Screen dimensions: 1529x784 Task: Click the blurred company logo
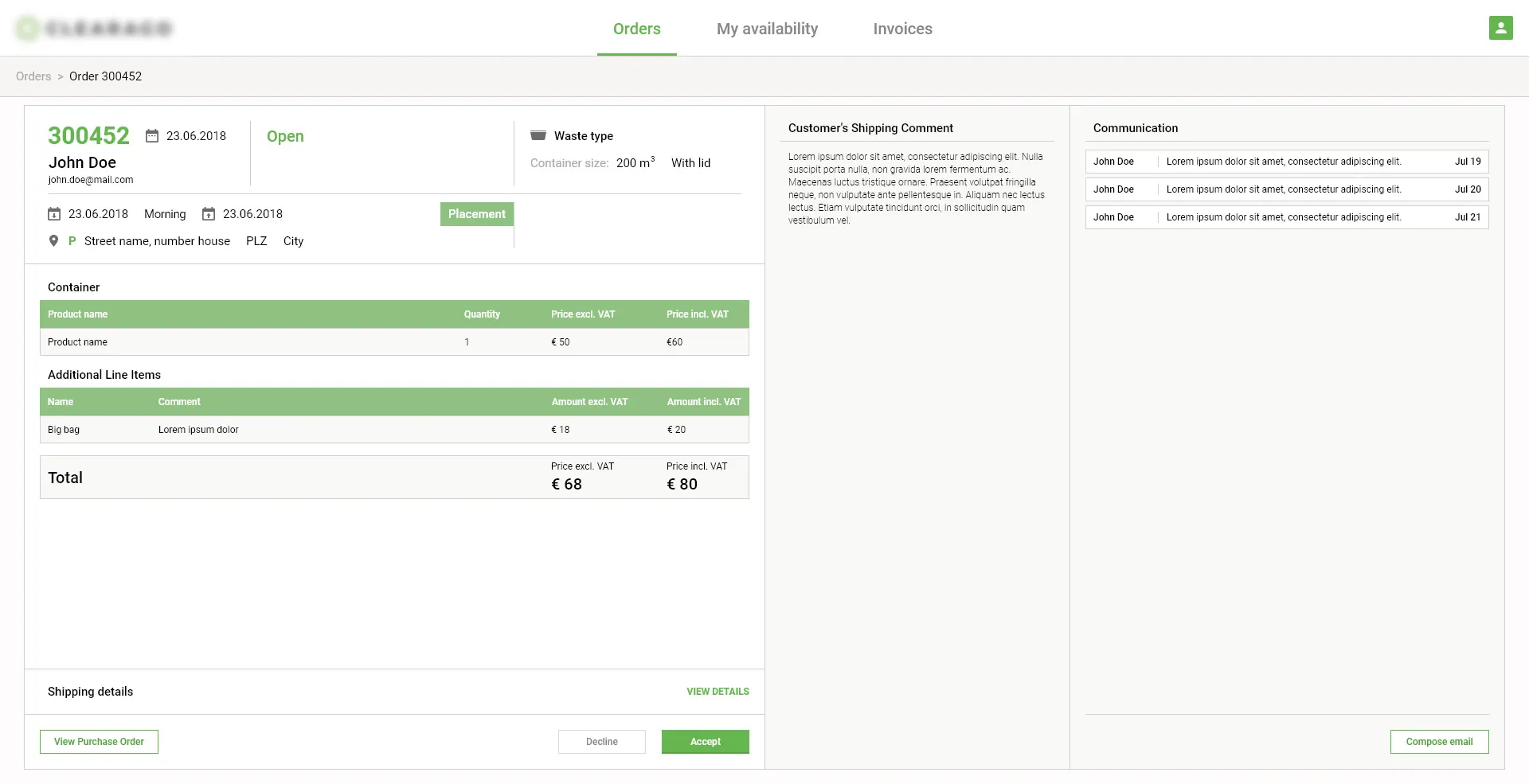pos(94,29)
